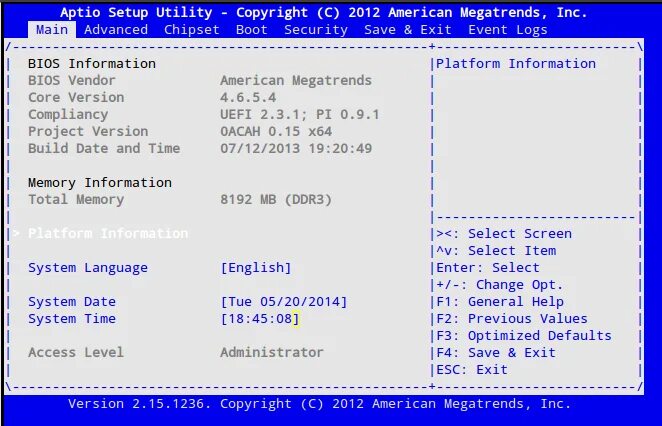Click the Compliancy label
This screenshot has width=662, height=426.
(68, 114)
